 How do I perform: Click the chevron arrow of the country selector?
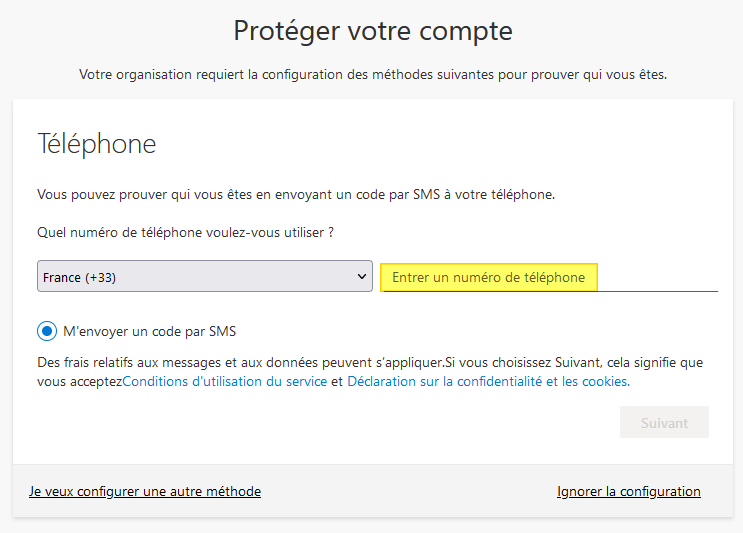[x=362, y=277]
